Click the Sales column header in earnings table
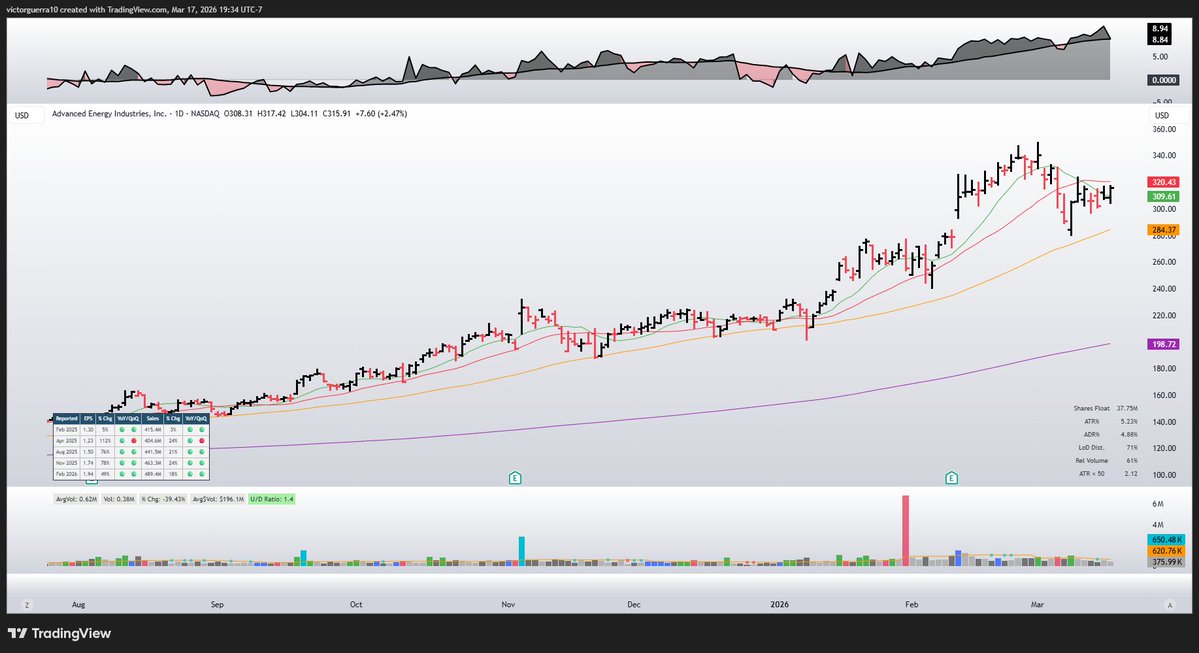Viewport: 1199px width, 653px height. pos(153,418)
